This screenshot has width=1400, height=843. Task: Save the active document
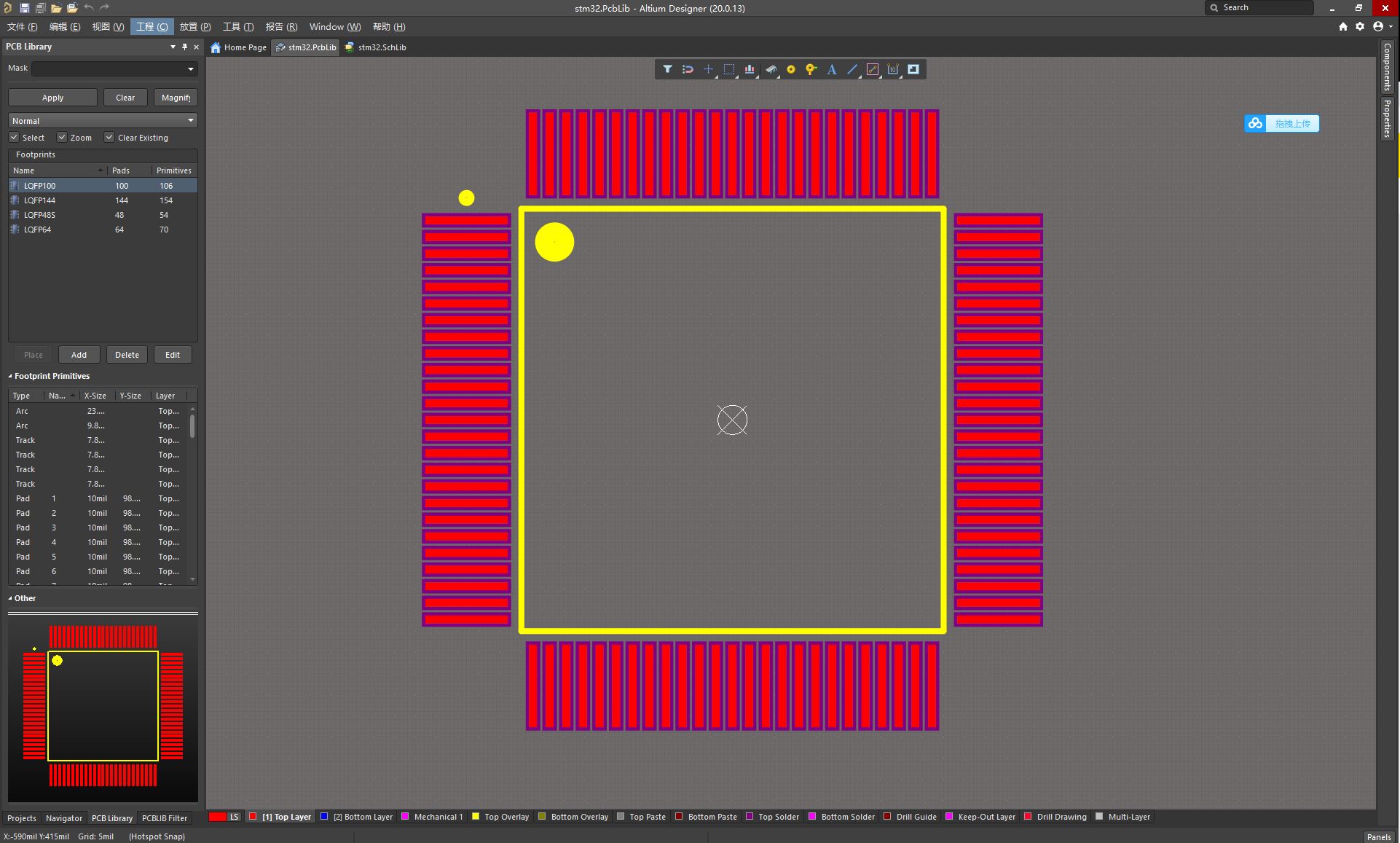click(x=24, y=8)
